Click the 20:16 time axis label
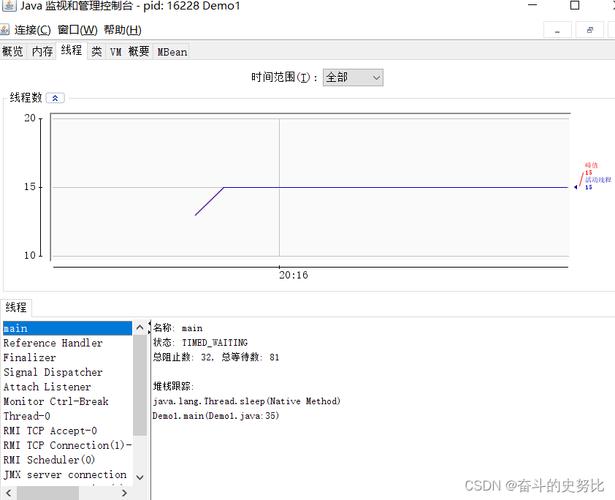615x500 pixels. [293, 275]
